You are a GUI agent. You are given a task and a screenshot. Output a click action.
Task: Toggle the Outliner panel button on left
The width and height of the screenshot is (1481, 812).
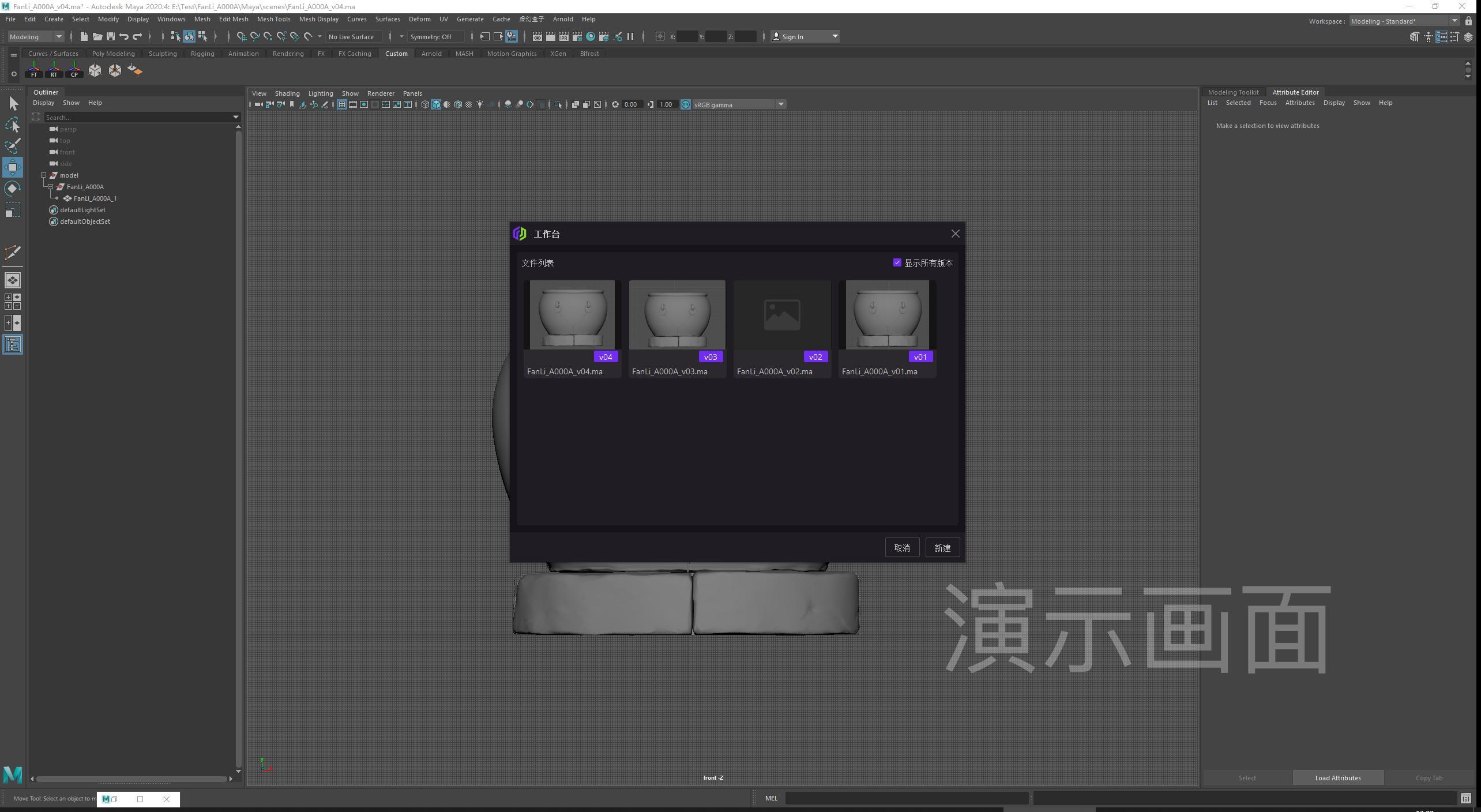click(x=13, y=345)
